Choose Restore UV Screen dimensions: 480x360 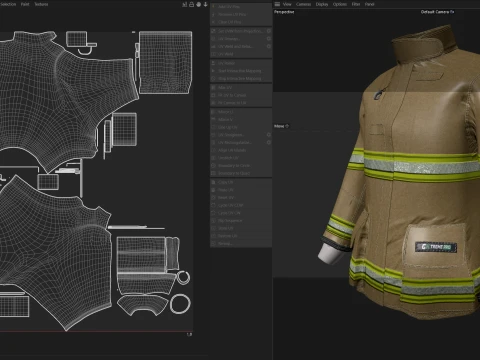(241, 236)
